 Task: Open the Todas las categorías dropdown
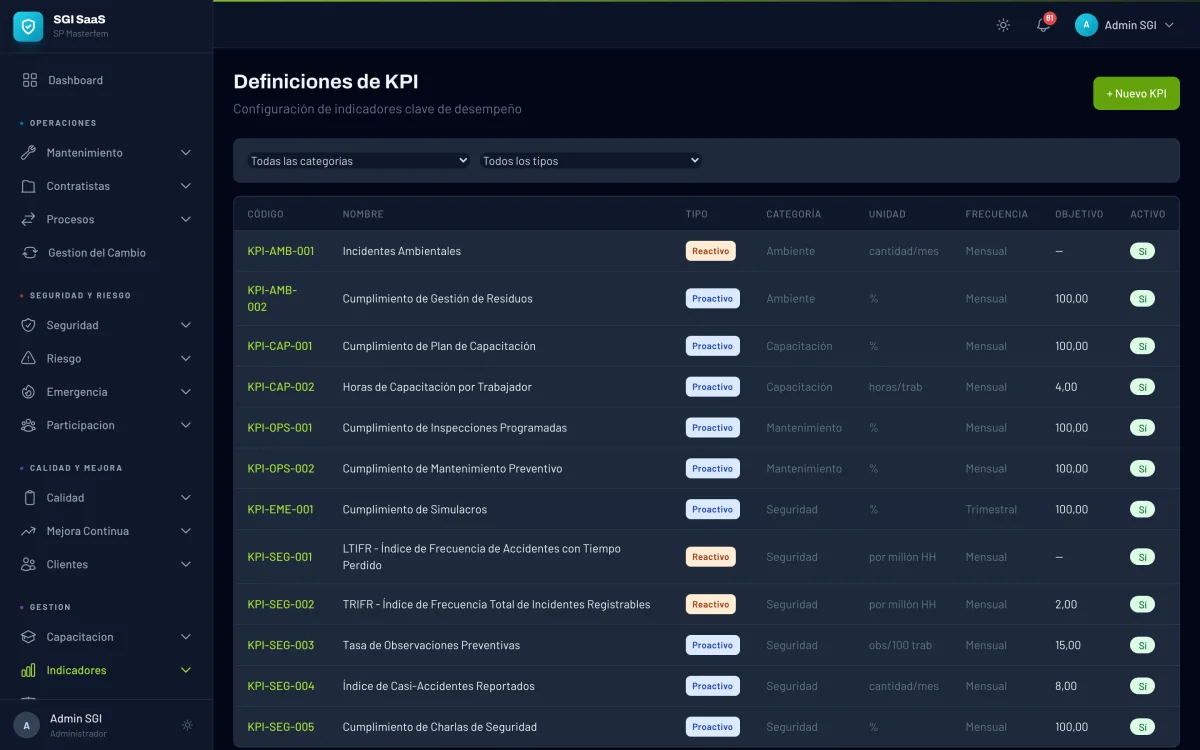click(x=358, y=160)
